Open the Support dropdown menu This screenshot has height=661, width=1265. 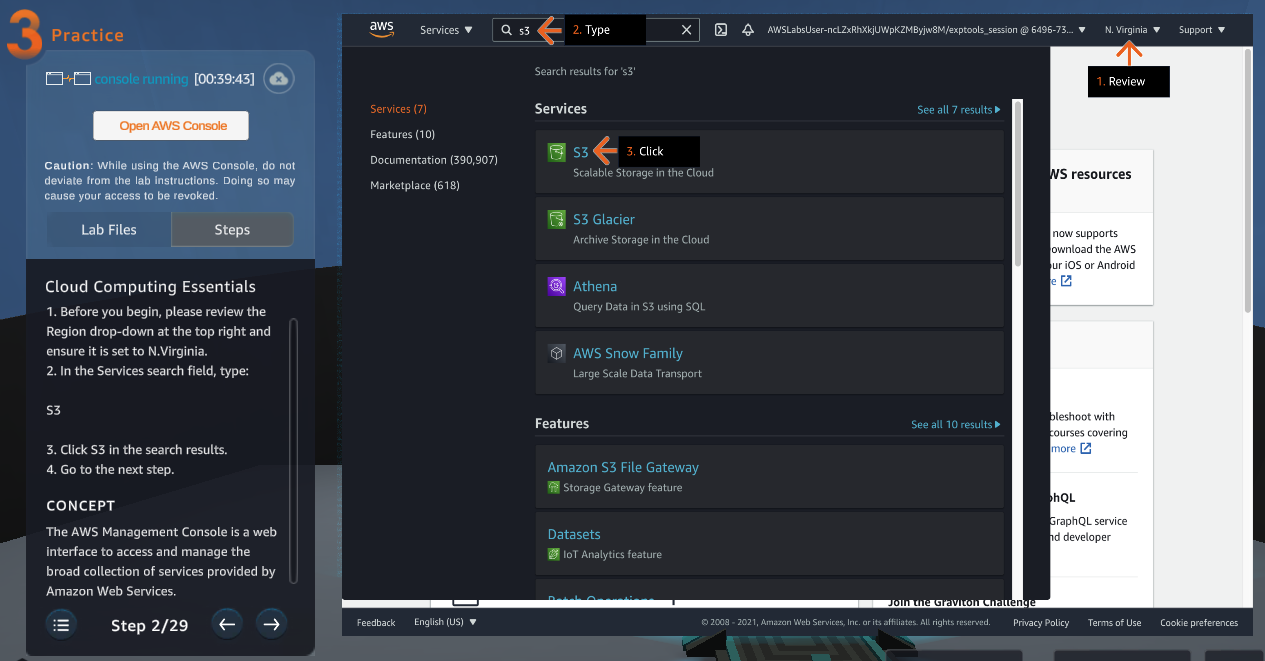click(x=1201, y=30)
